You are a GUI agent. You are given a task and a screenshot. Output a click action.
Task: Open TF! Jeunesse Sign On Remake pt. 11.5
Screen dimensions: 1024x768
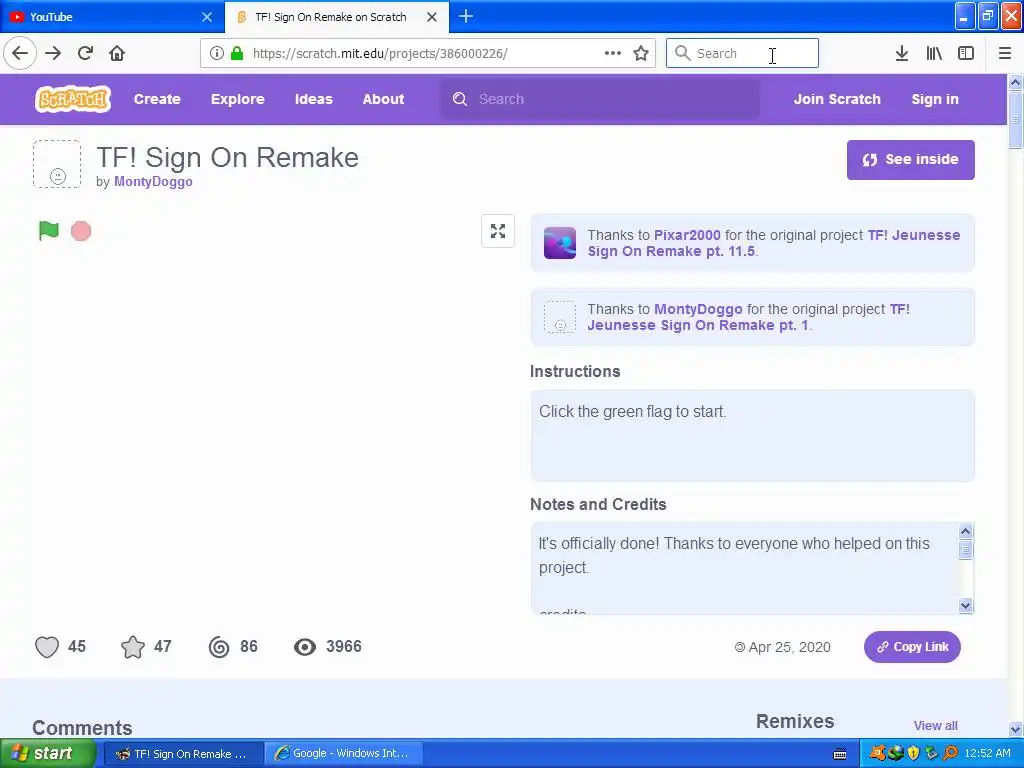point(774,243)
